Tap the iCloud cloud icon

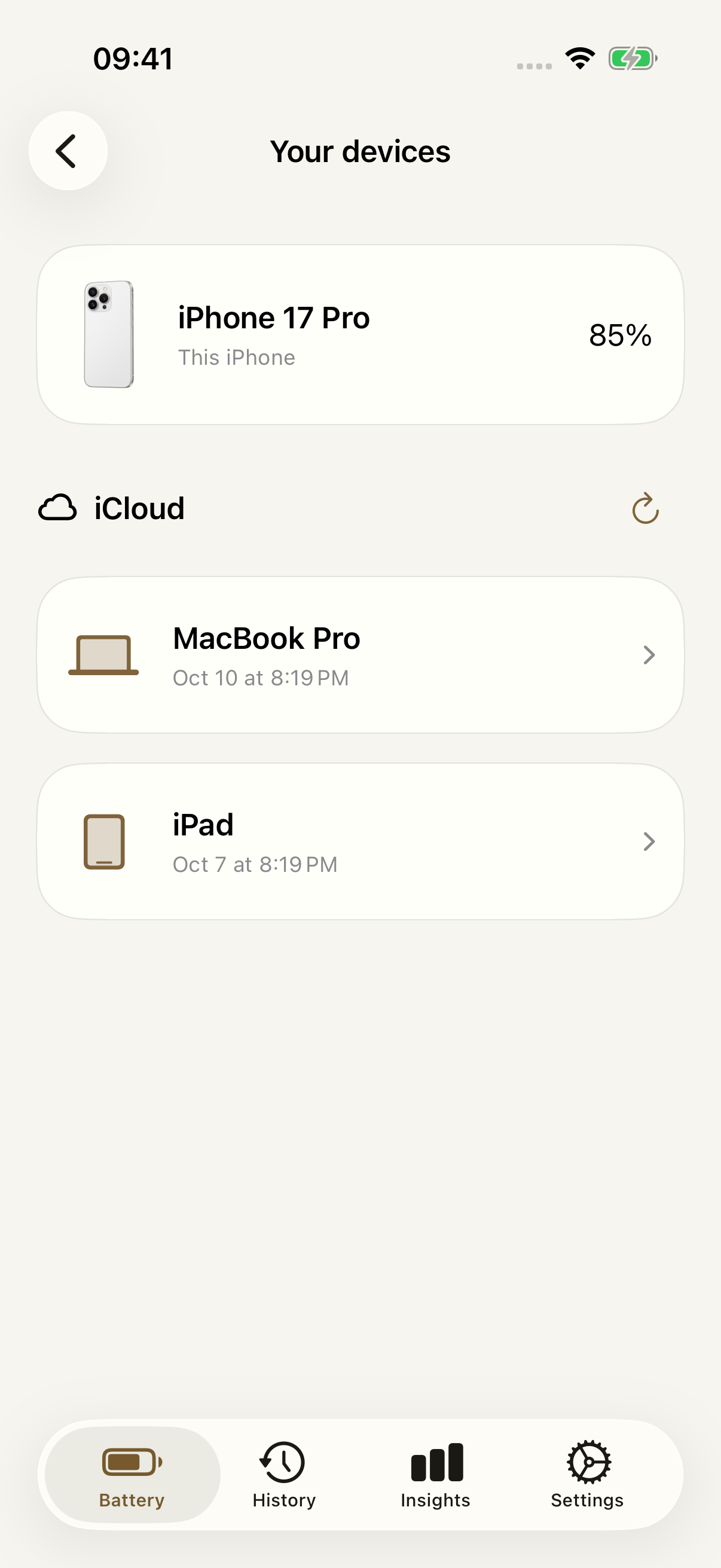click(x=58, y=508)
